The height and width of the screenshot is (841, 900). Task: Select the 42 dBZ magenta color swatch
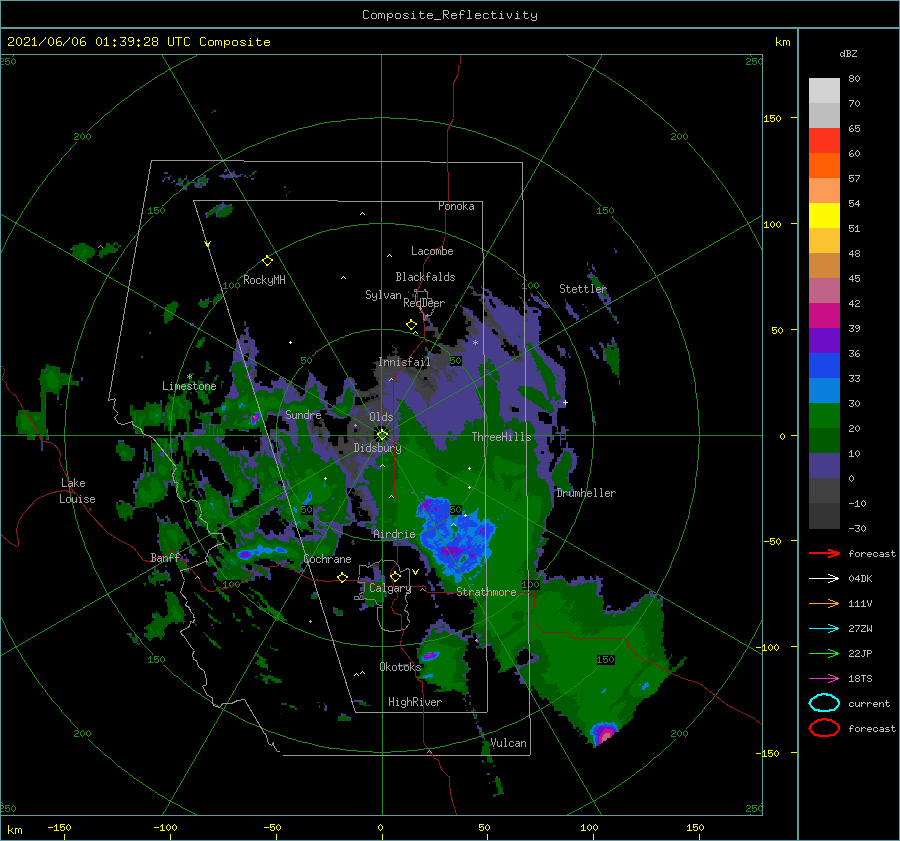coord(824,315)
